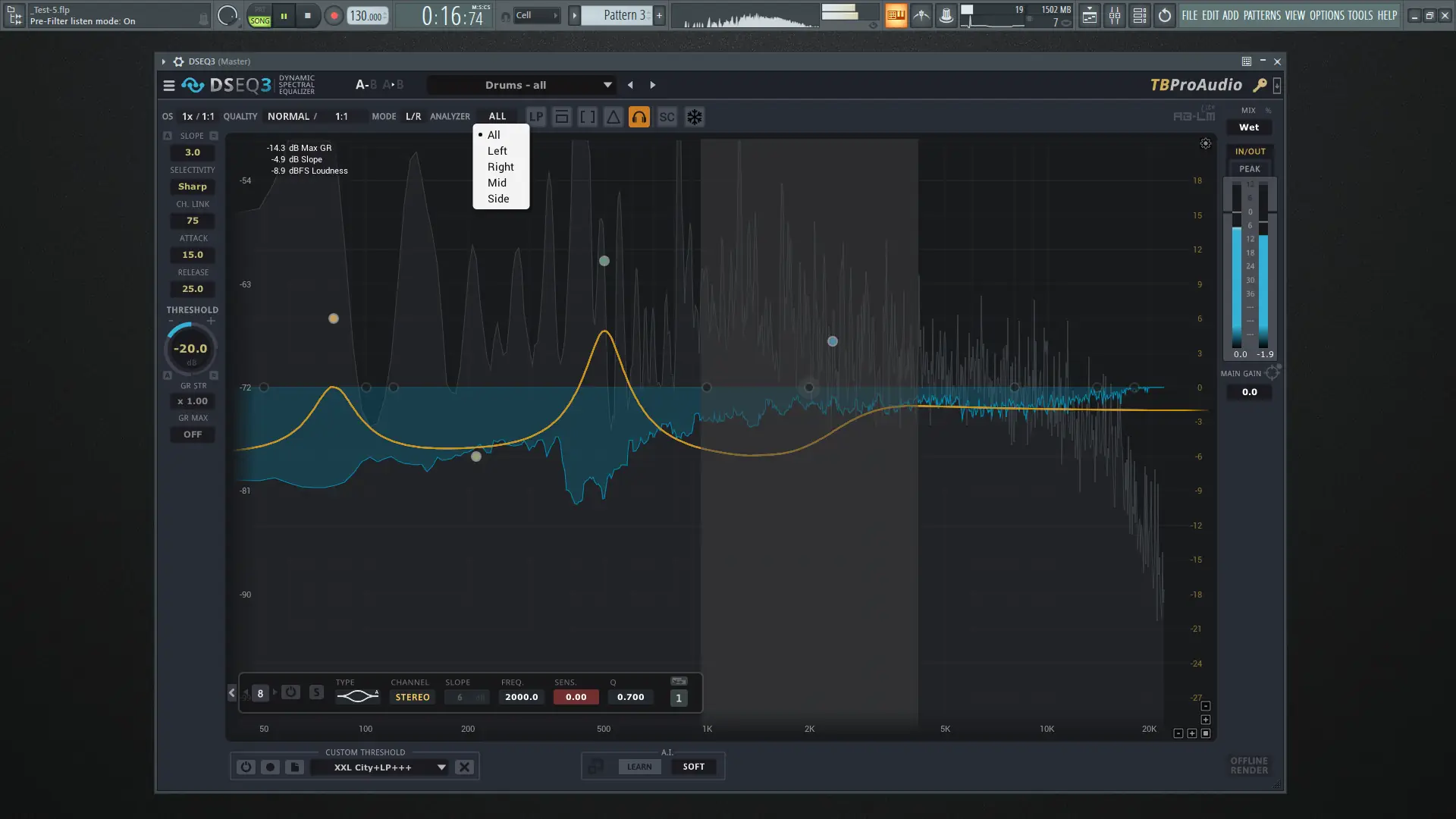Toggle band 8 power button
The image size is (1456, 819).
pos(290,692)
